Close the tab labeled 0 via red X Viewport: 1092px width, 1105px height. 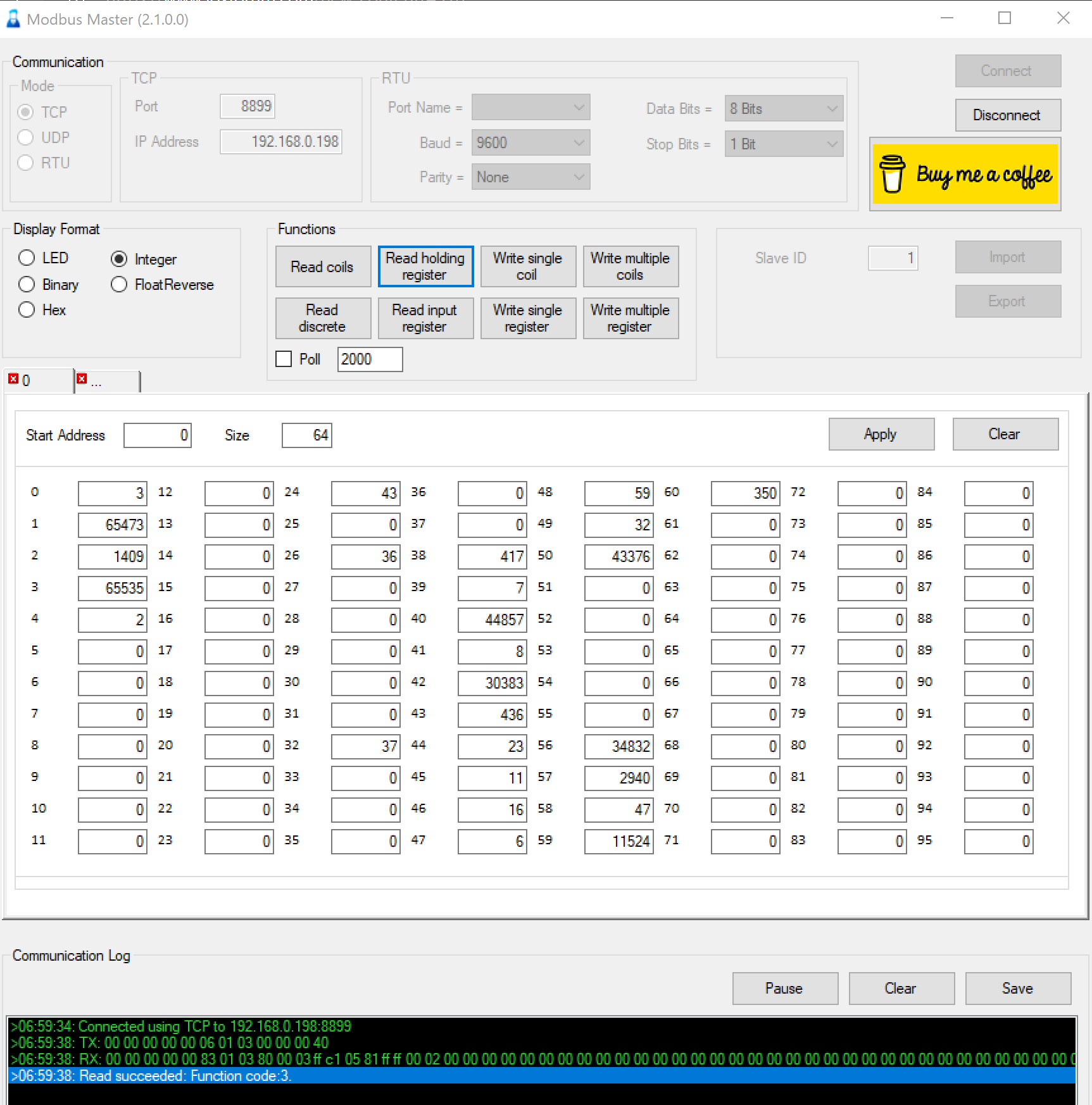pyautogui.click(x=13, y=379)
